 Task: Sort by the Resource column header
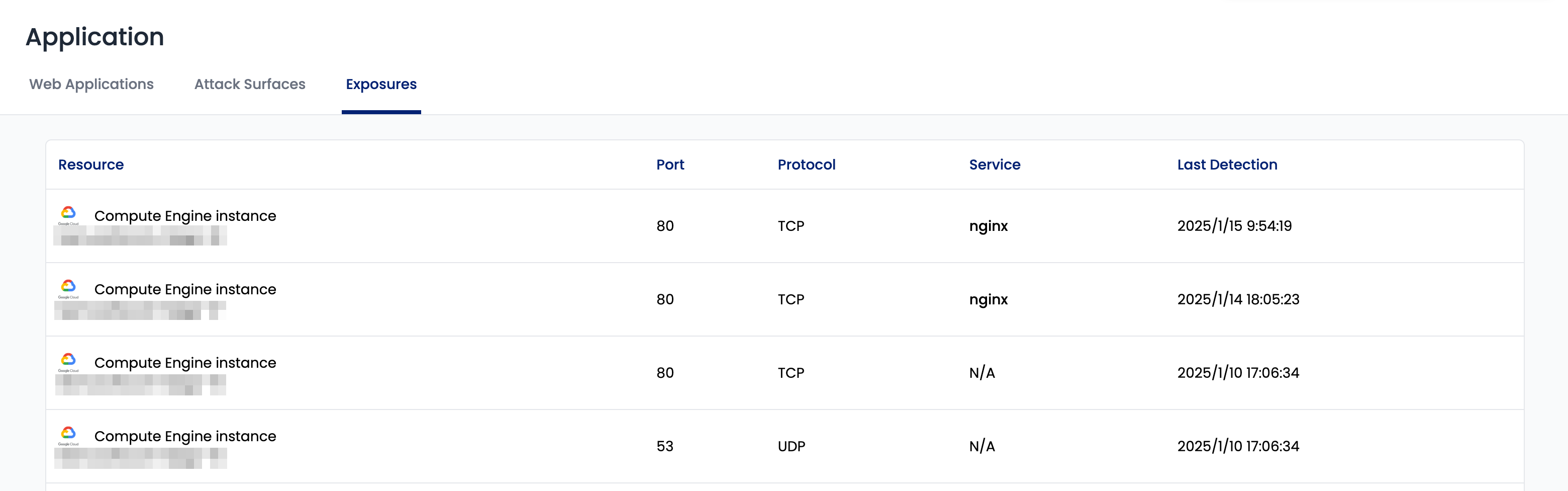pos(90,165)
